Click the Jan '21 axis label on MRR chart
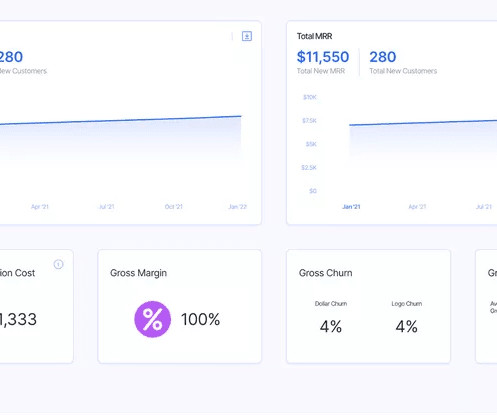The width and height of the screenshot is (497, 415). [x=351, y=207]
